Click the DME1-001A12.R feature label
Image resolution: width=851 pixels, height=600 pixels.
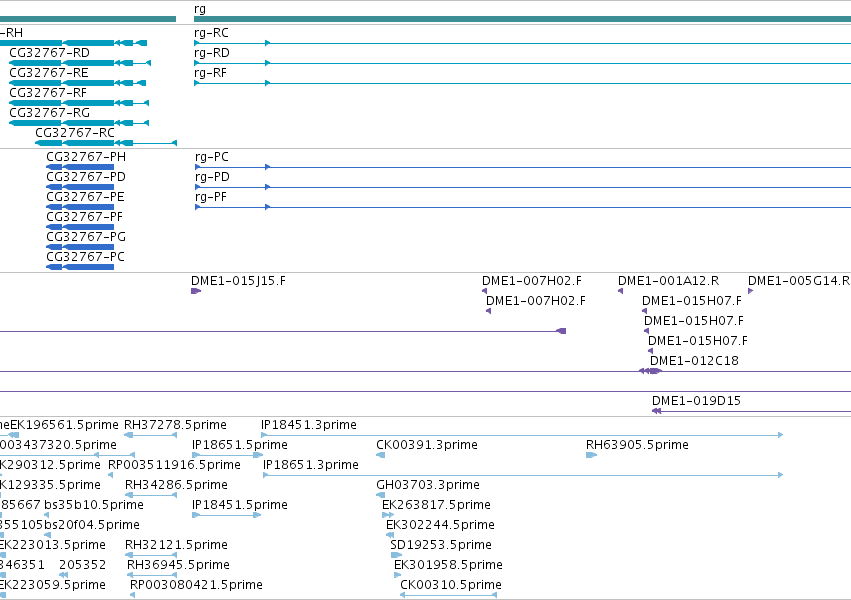(669, 281)
